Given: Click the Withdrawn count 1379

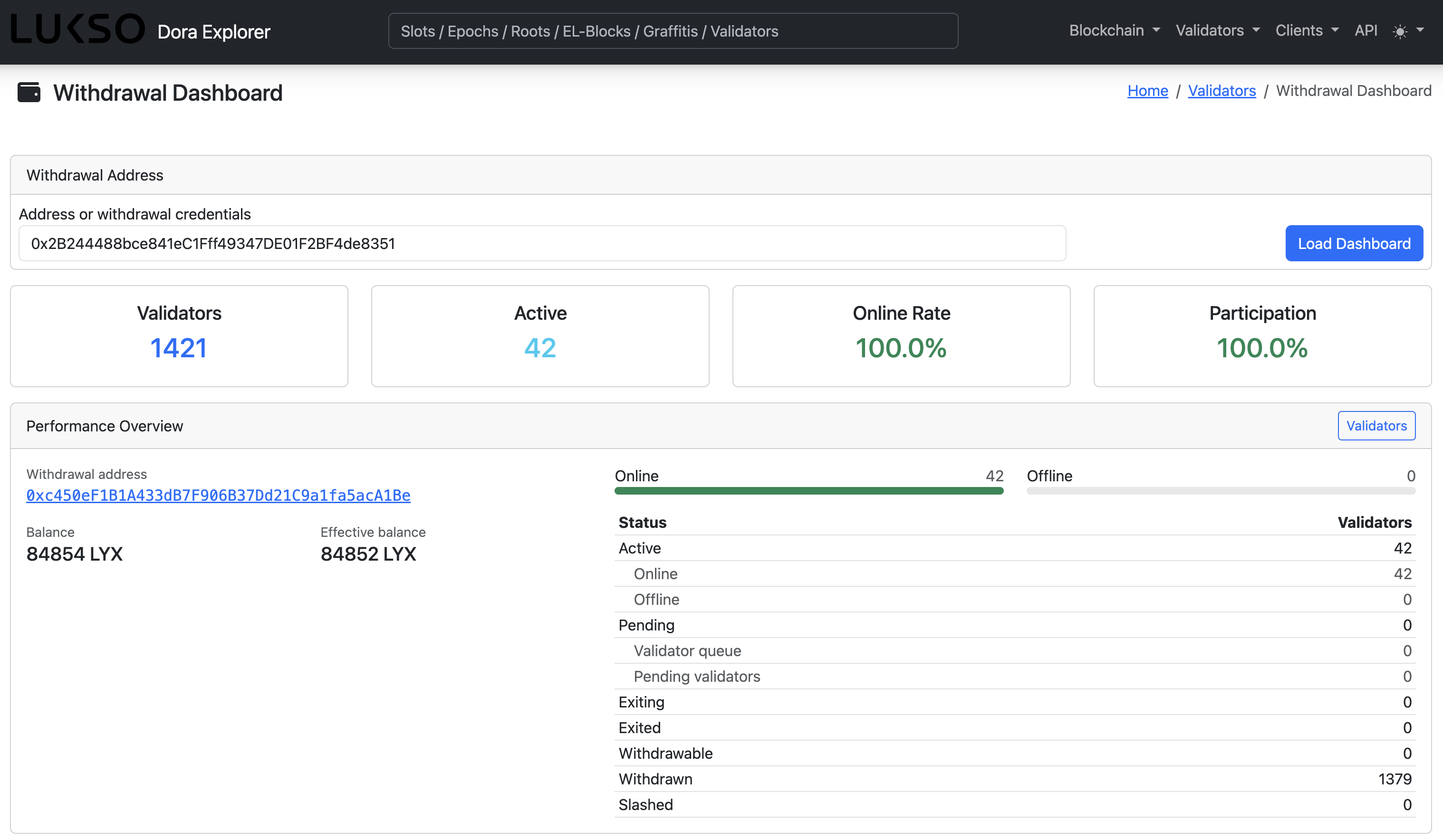Looking at the screenshot, I should click(x=1395, y=779).
